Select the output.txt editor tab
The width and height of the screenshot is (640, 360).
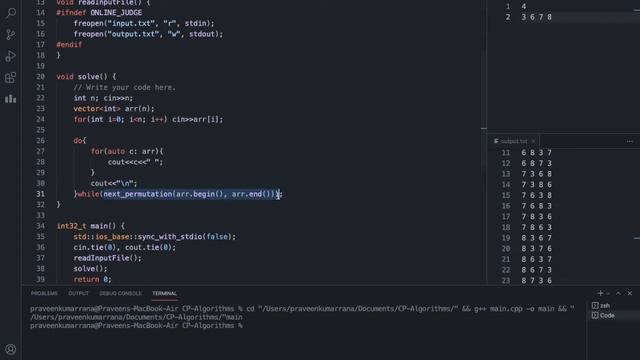[513, 141]
